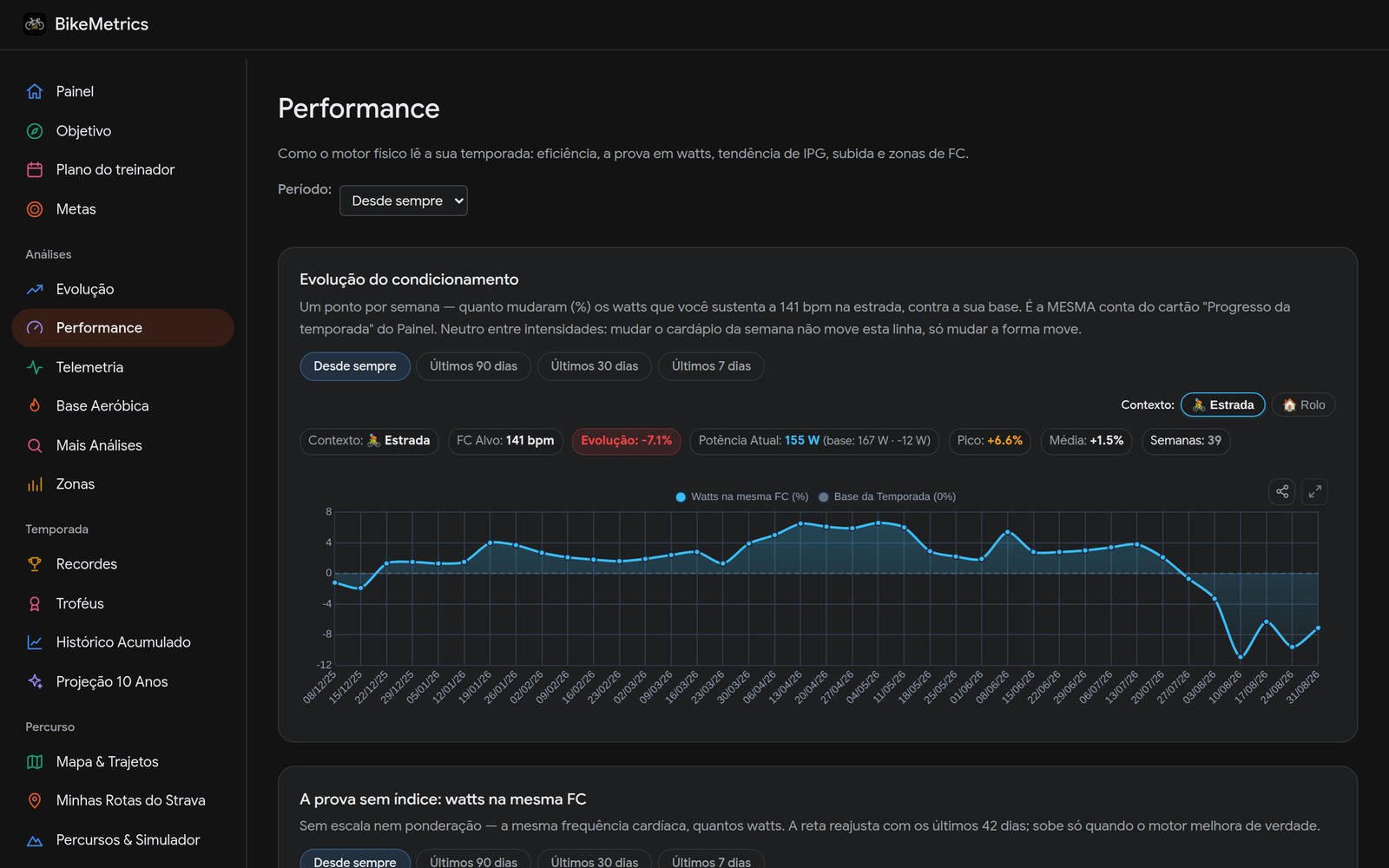
Task: Click the 'Média: +1.5%' chip
Action: point(1086,441)
